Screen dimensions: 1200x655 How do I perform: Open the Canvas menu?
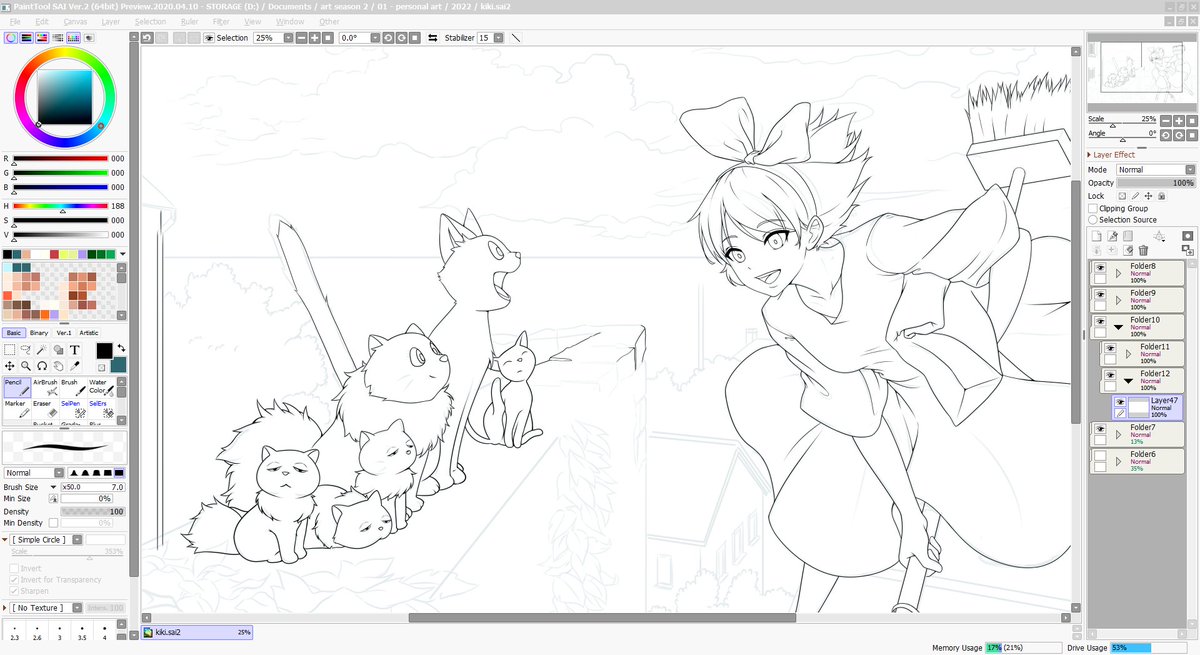click(x=75, y=21)
